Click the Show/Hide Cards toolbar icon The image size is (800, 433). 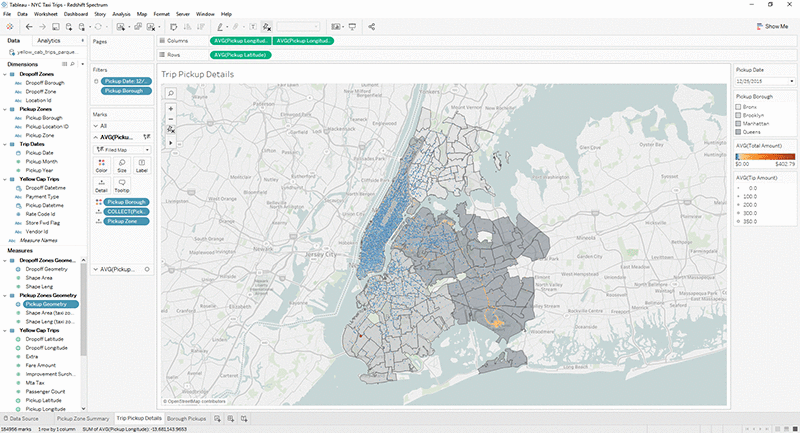335,27
